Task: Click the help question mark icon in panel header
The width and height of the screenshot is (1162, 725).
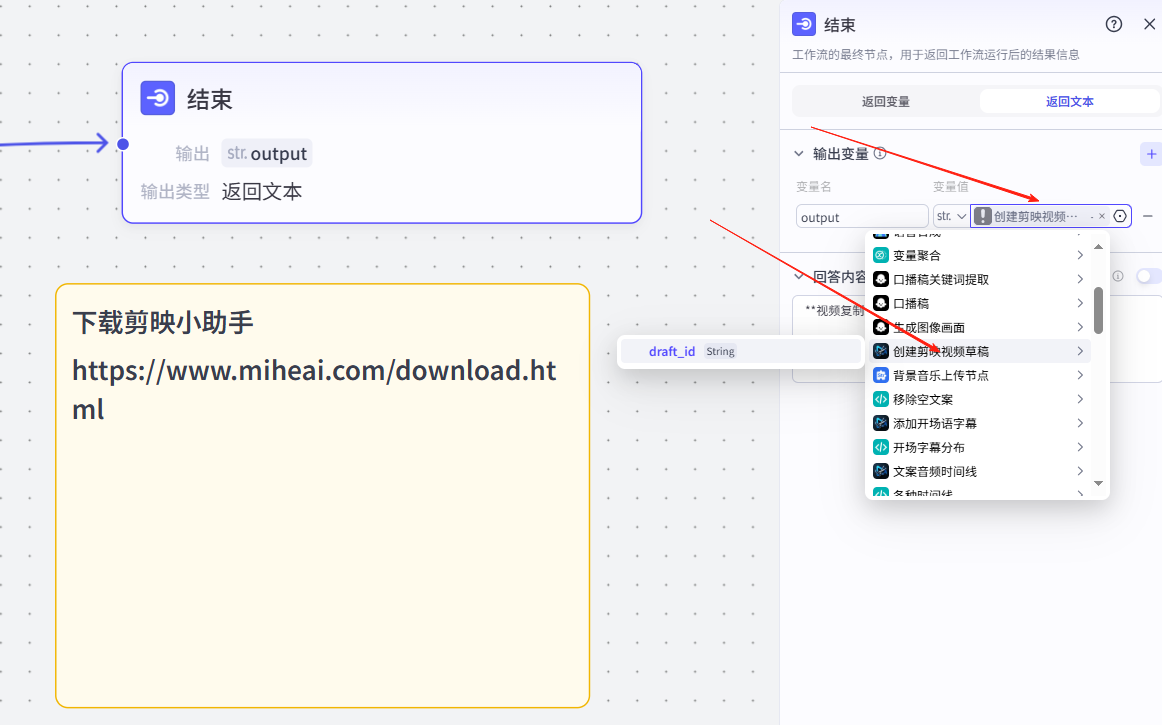Action: [1113, 25]
